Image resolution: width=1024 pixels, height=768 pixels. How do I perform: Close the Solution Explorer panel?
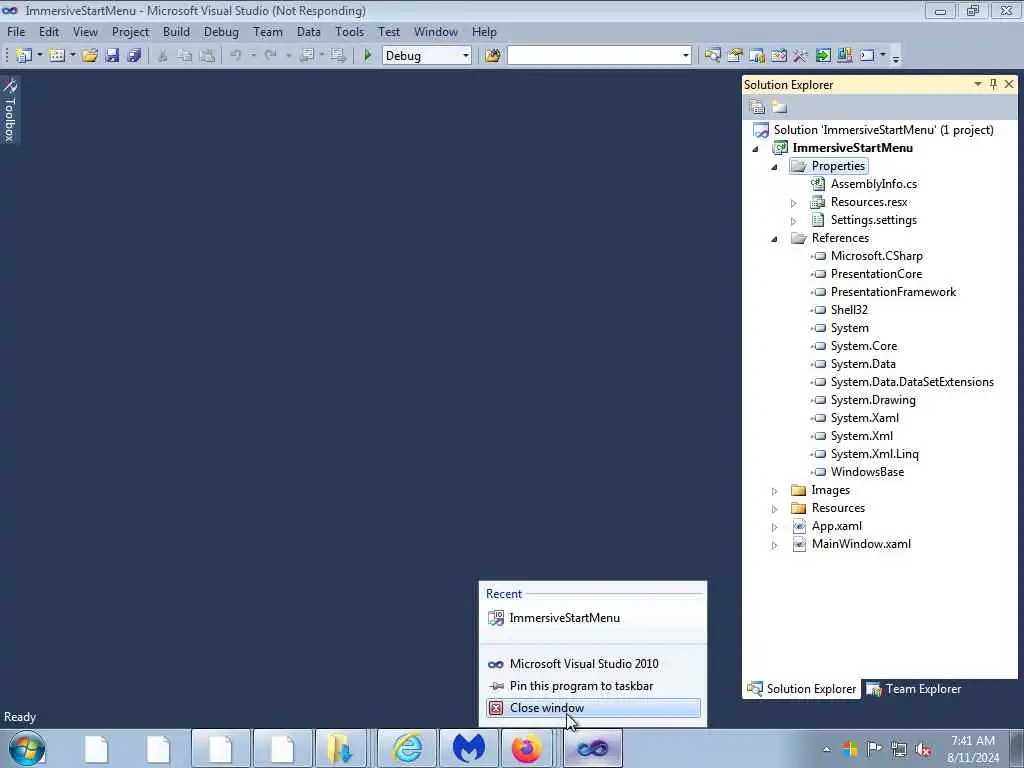click(x=1009, y=84)
